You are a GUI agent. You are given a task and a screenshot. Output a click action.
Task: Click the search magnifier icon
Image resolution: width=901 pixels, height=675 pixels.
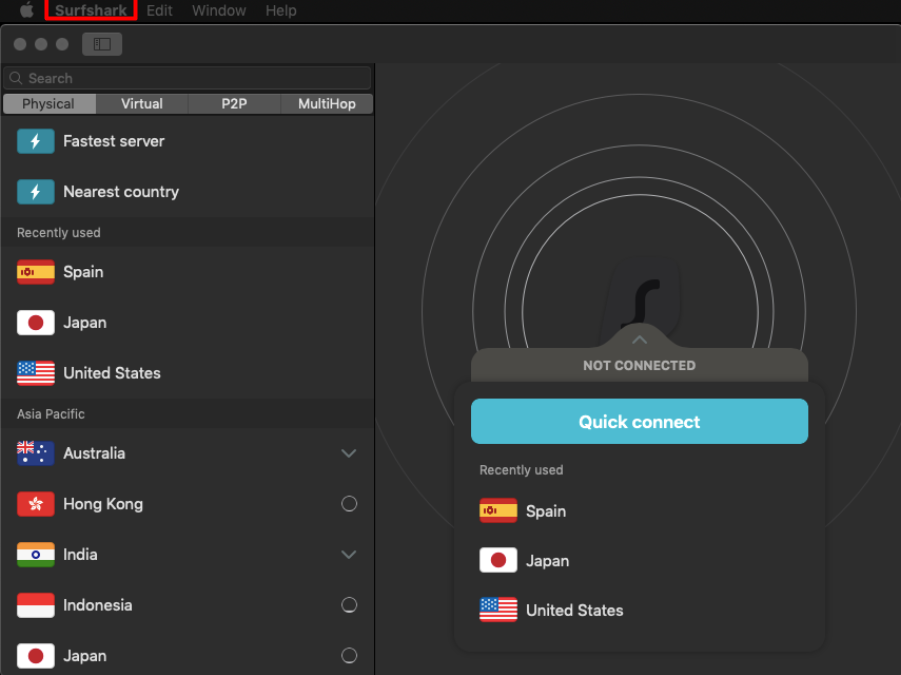[16, 78]
